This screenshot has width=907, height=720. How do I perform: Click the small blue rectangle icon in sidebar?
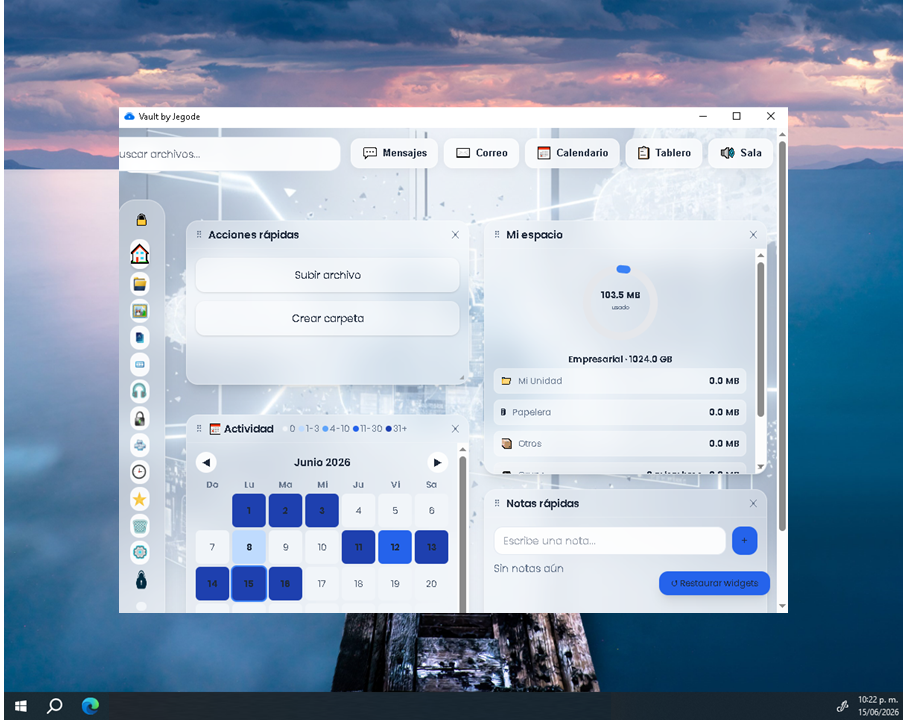pos(139,364)
